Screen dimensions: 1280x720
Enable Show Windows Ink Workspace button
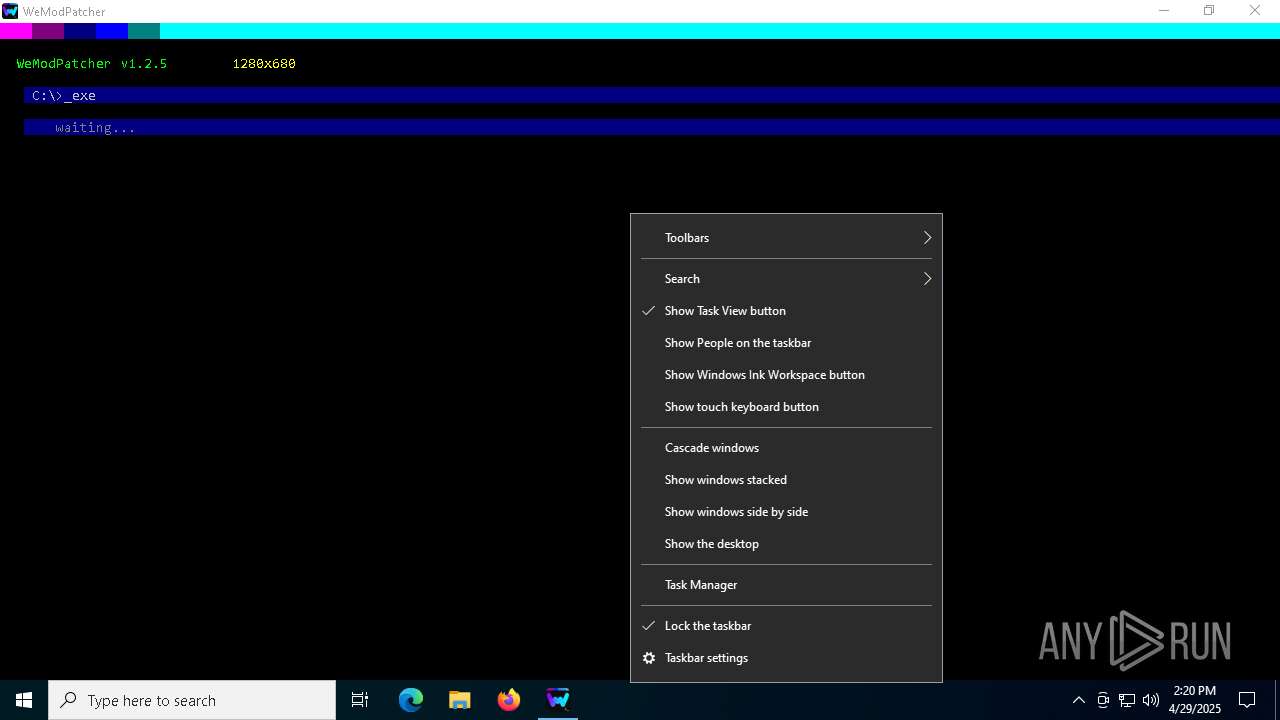pos(786,375)
